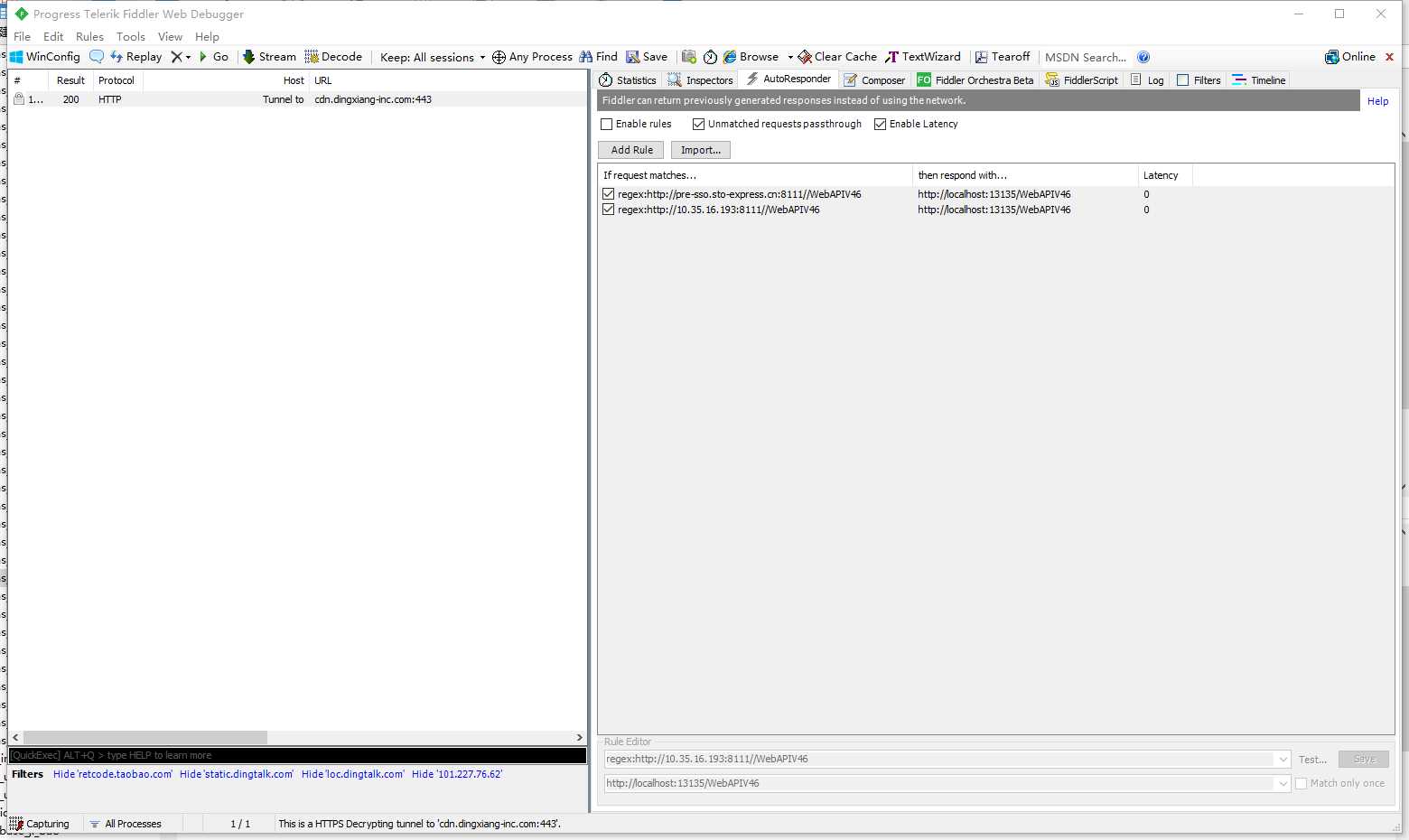
Task: Click Hide 'retcode.taobao.com' filter link
Action: click(x=113, y=774)
